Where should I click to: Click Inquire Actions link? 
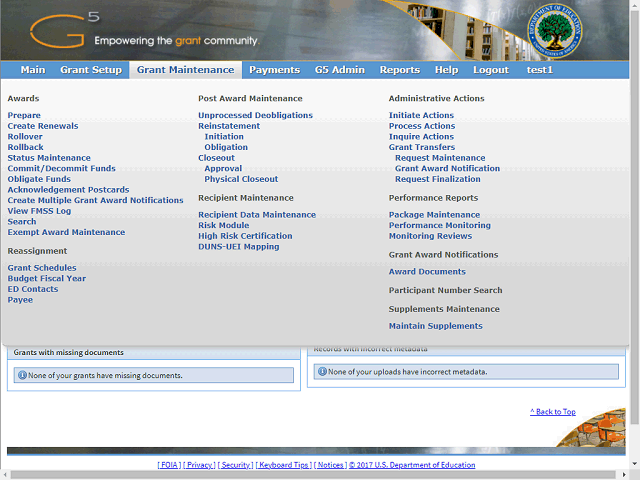[421, 136]
